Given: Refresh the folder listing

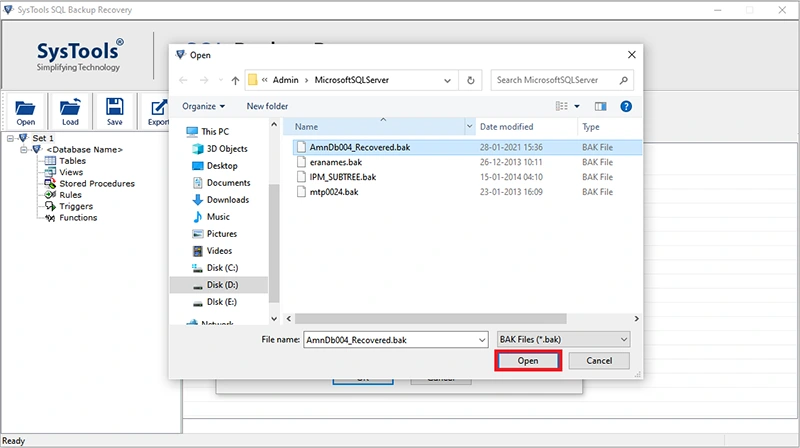Looking at the screenshot, I should (470, 80).
